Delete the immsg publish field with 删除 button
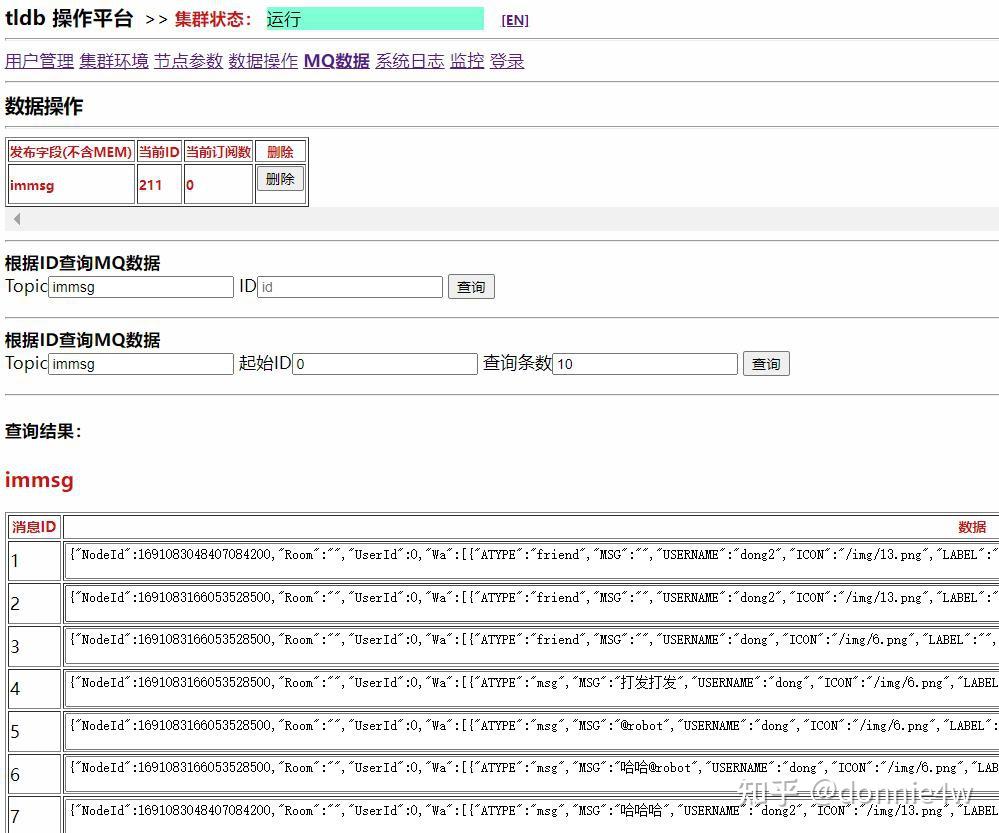The image size is (999, 833). tap(279, 178)
